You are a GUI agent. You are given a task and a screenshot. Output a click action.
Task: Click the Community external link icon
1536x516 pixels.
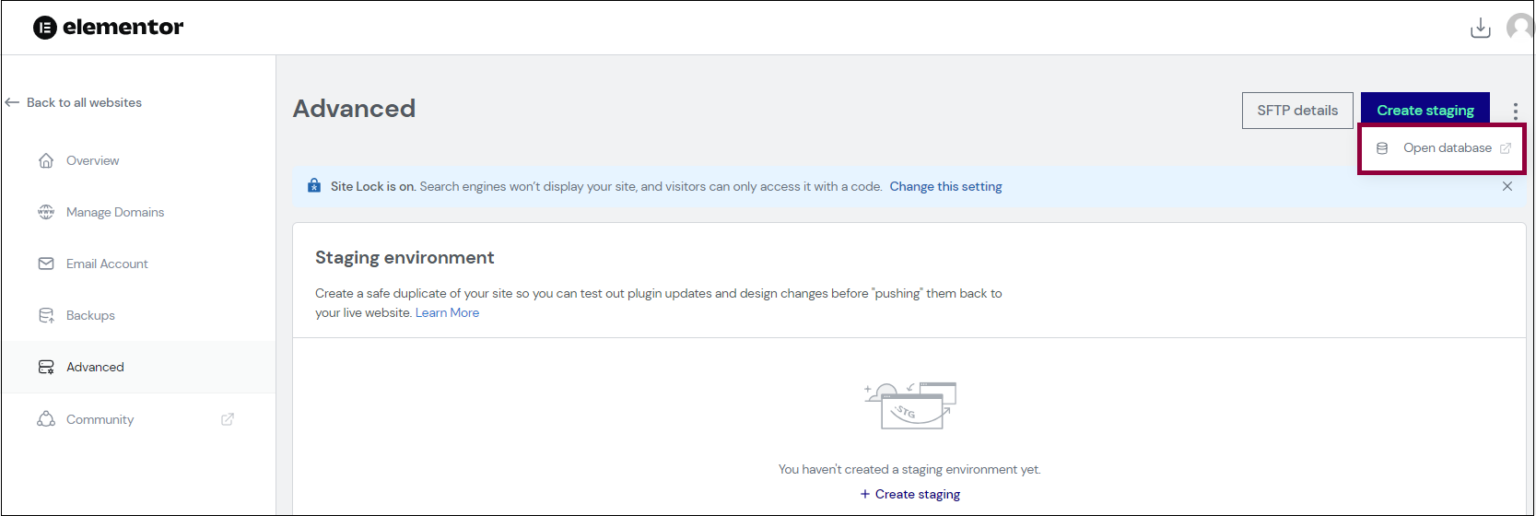227,420
